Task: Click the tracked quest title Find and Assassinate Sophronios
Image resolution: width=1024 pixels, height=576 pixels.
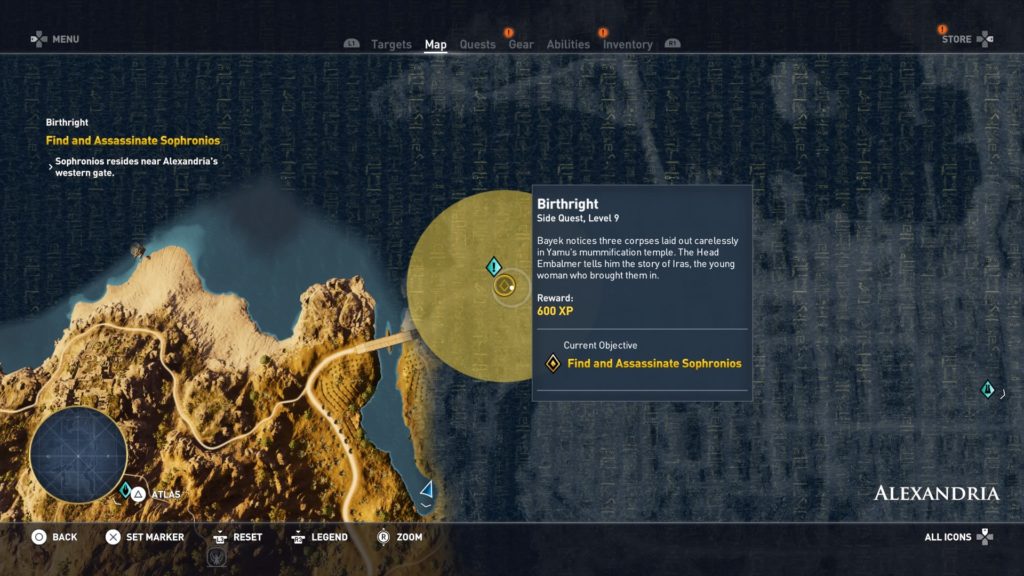Action: click(x=132, y=141)
